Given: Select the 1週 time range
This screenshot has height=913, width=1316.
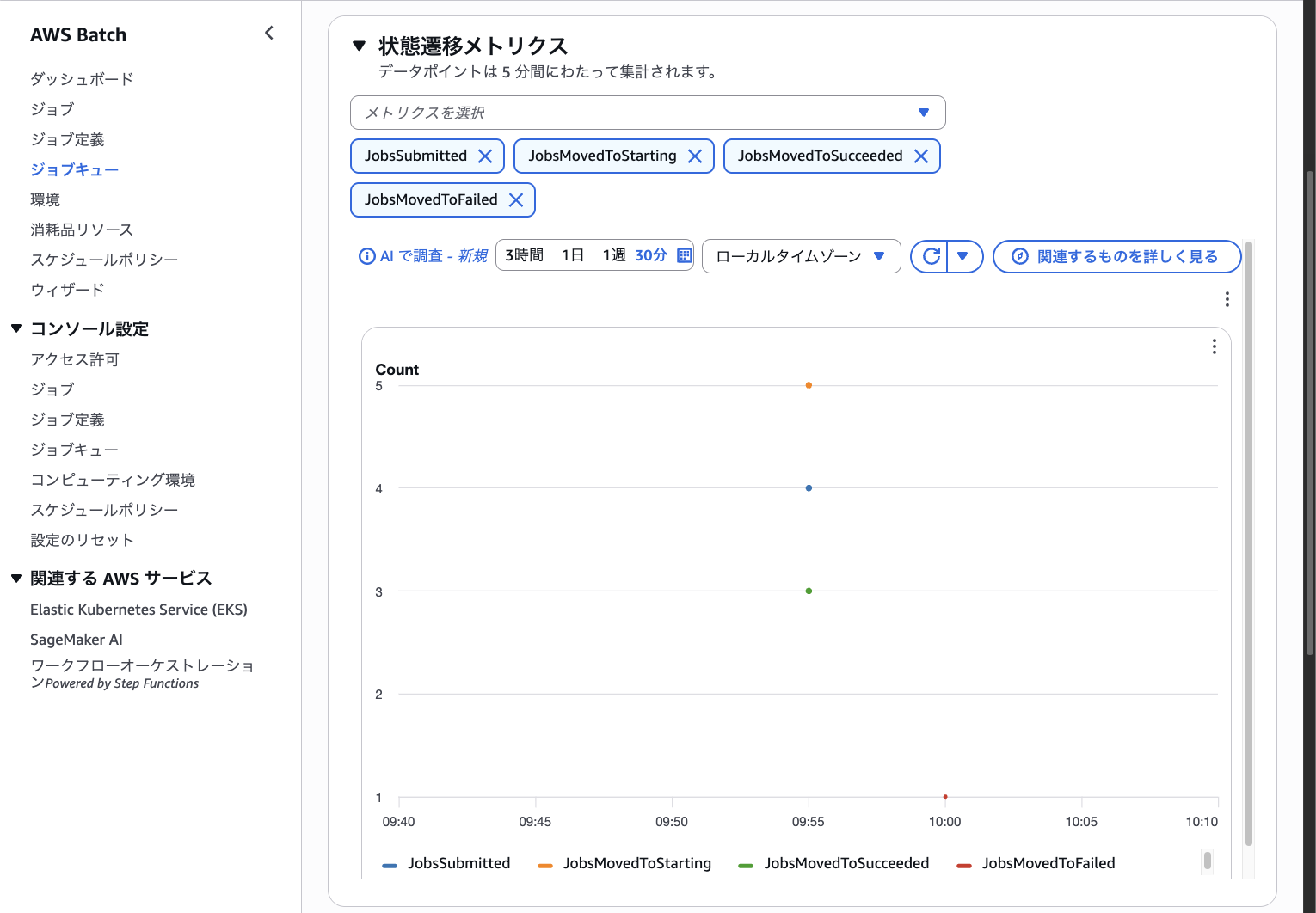Looking at the screenshot, I should coord(614,255).
